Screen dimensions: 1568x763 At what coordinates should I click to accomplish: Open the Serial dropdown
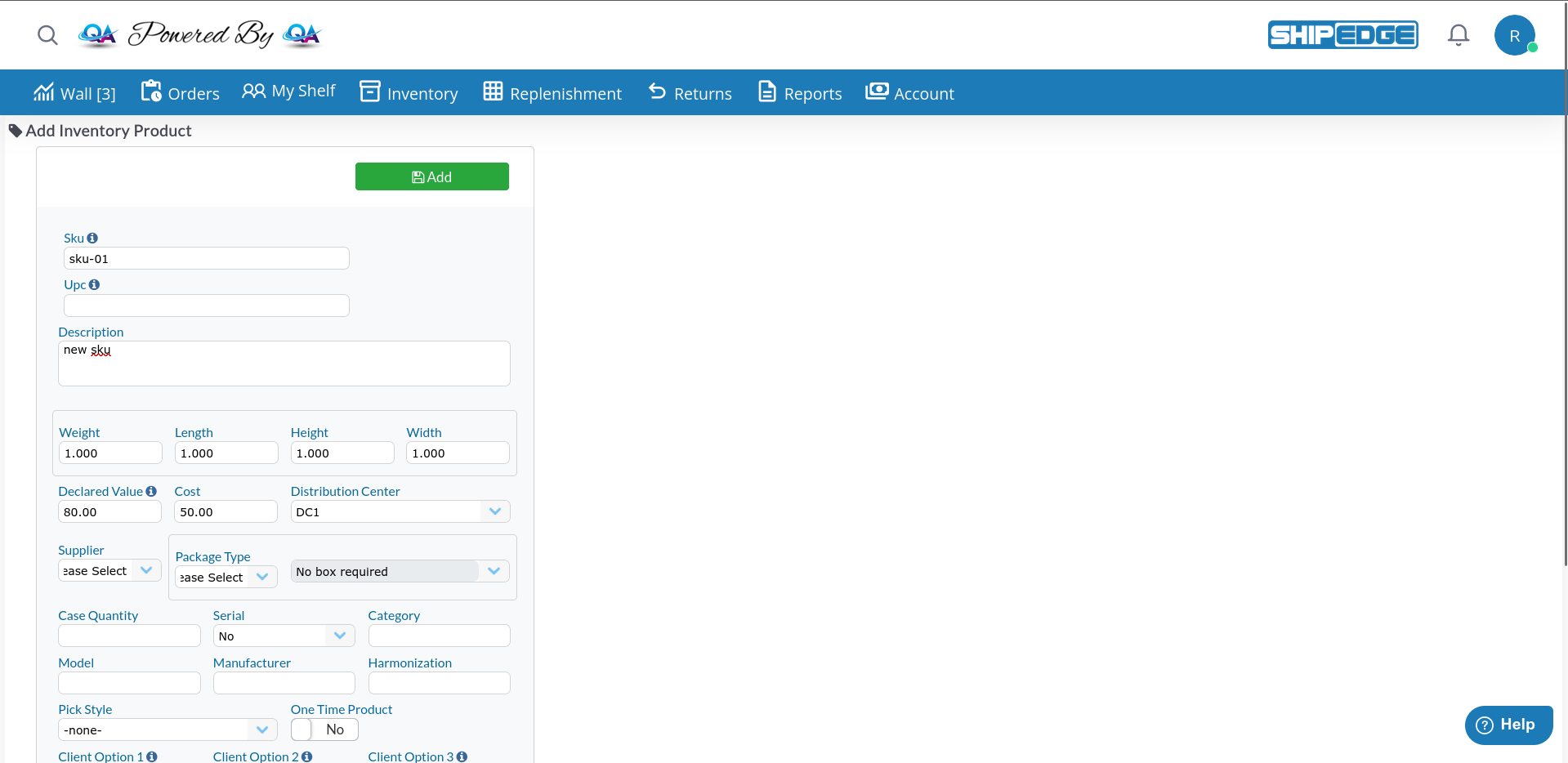pyautogui.click(x=284, y=636)
